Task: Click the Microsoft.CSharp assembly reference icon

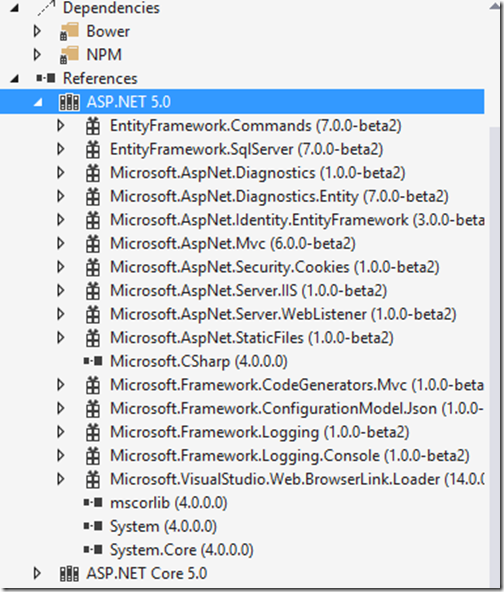Action: tap(93, 361)
